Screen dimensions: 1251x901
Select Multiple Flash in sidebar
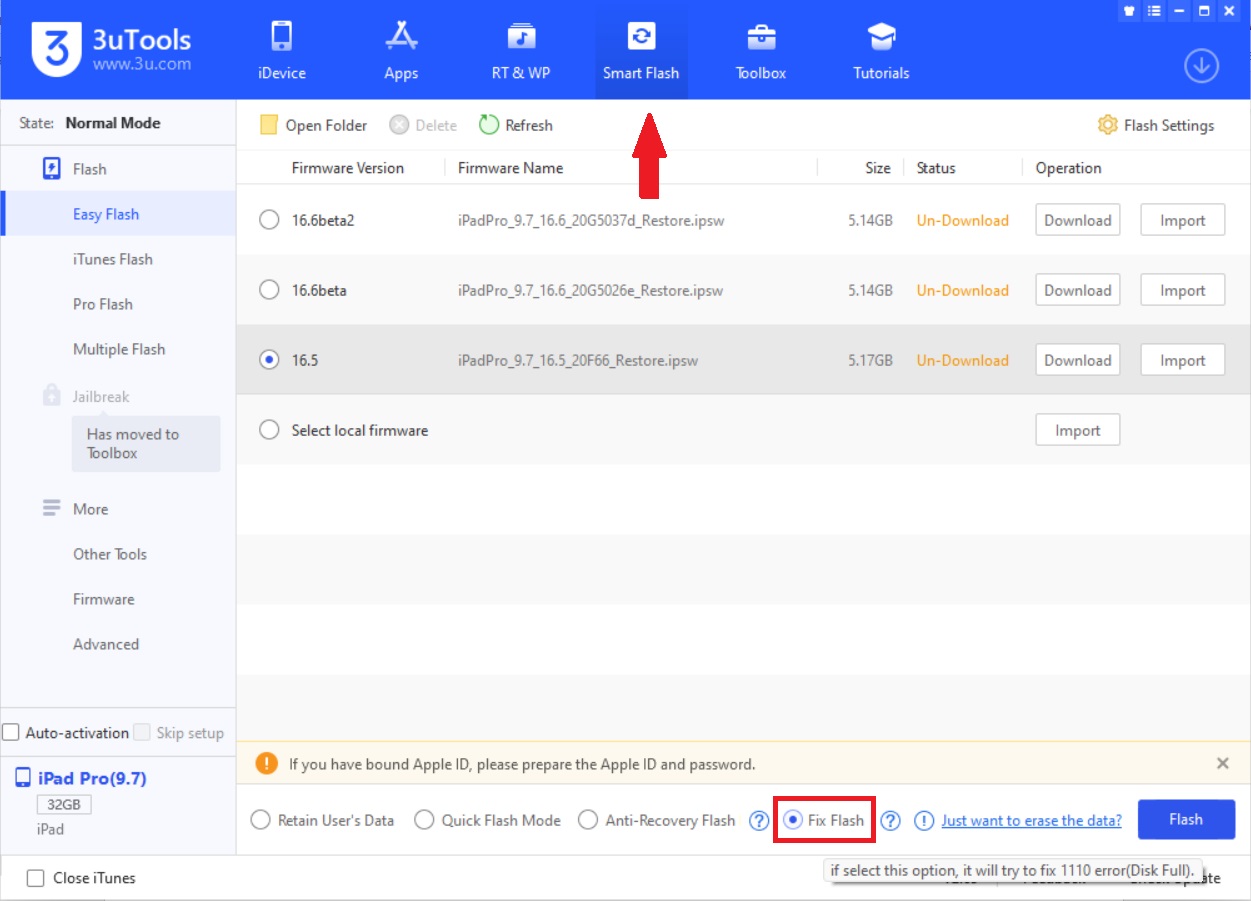pos(119,349)
